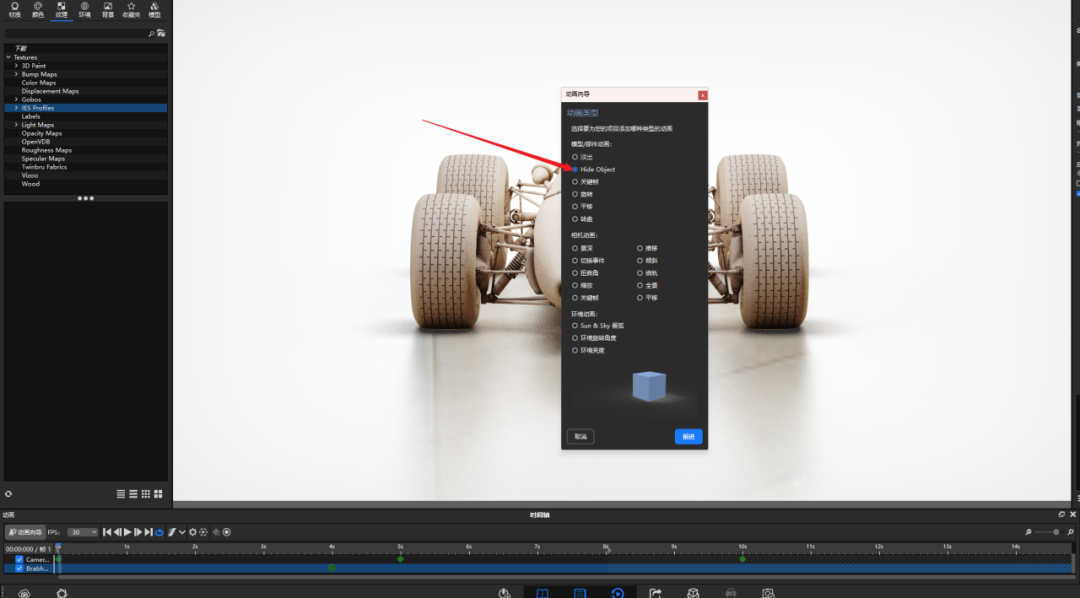Viewport: 1080px width, 598px height.
Task: Select the Opacity Maps folder
Action: click(41, 133)
